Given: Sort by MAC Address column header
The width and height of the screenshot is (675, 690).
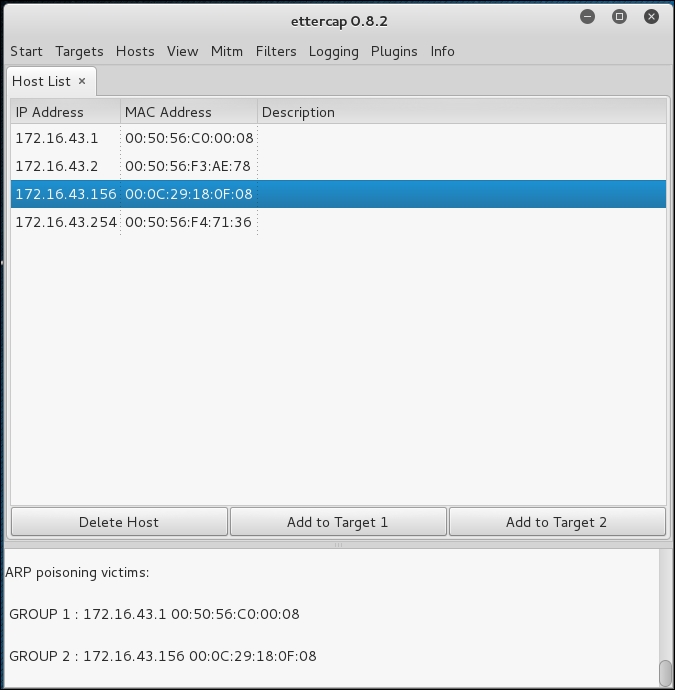Looking at the screenshot, I should pos(189,112).
